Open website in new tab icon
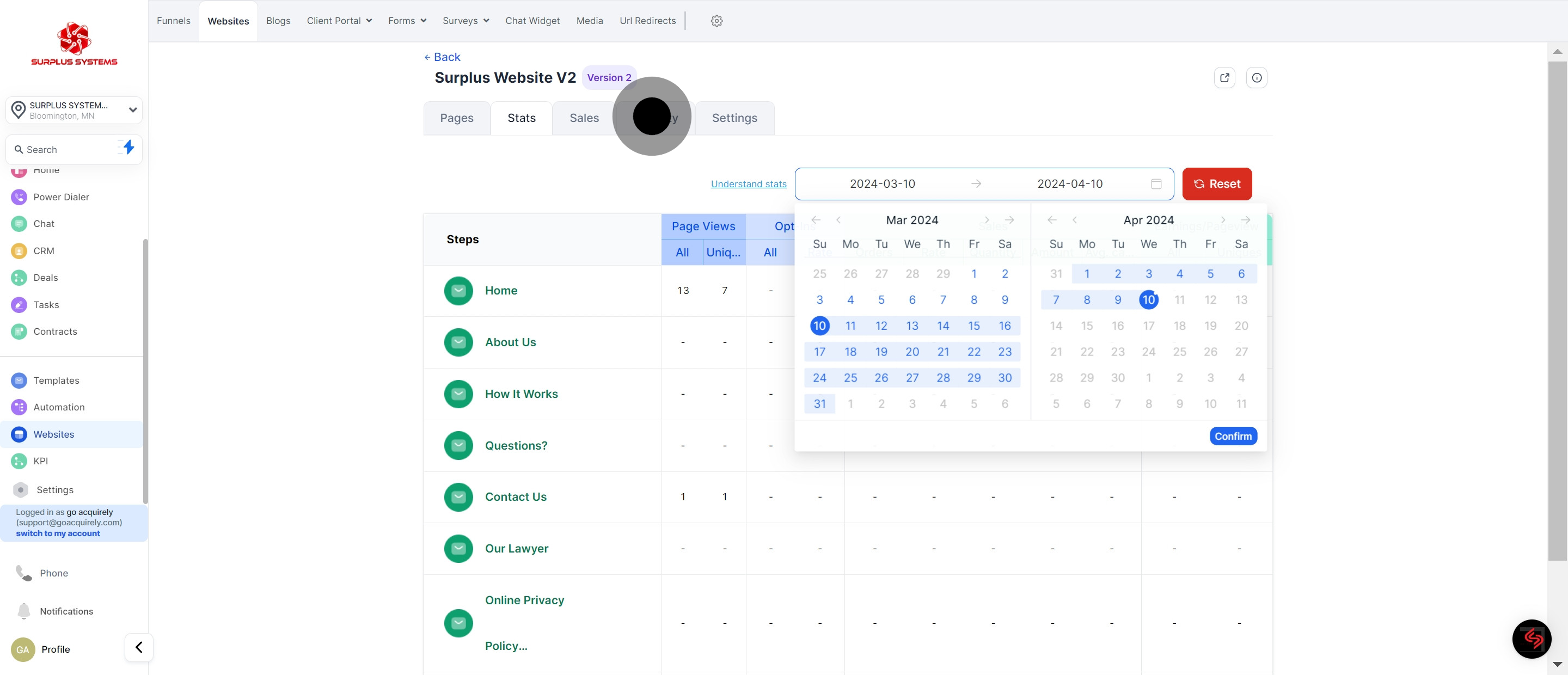Viewport: 1568px width, 675px height. tap(1224, 77)
